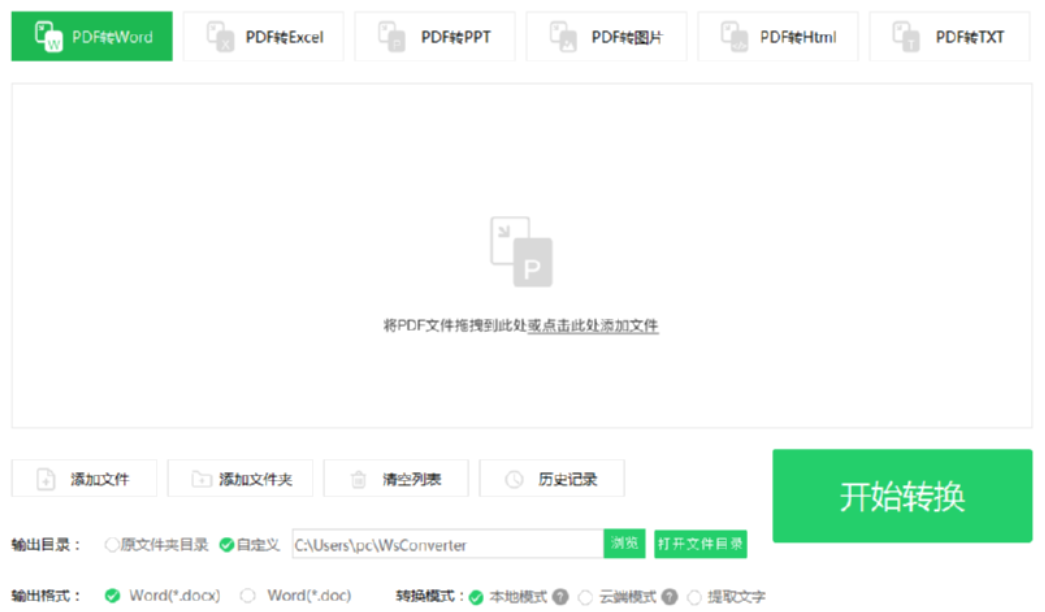Click the 转换模式 label
The width and height of the screenshot is (1045, 612).
(x=430, y=596)
